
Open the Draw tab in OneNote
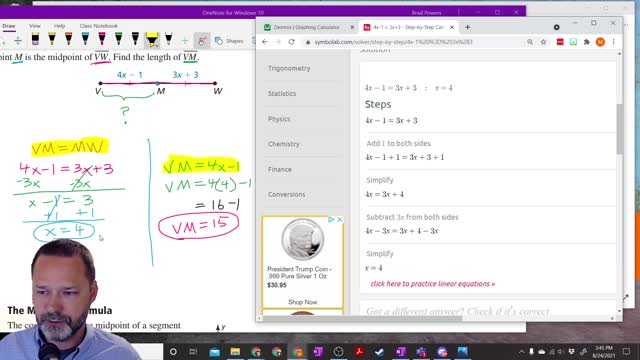point(9,26)
